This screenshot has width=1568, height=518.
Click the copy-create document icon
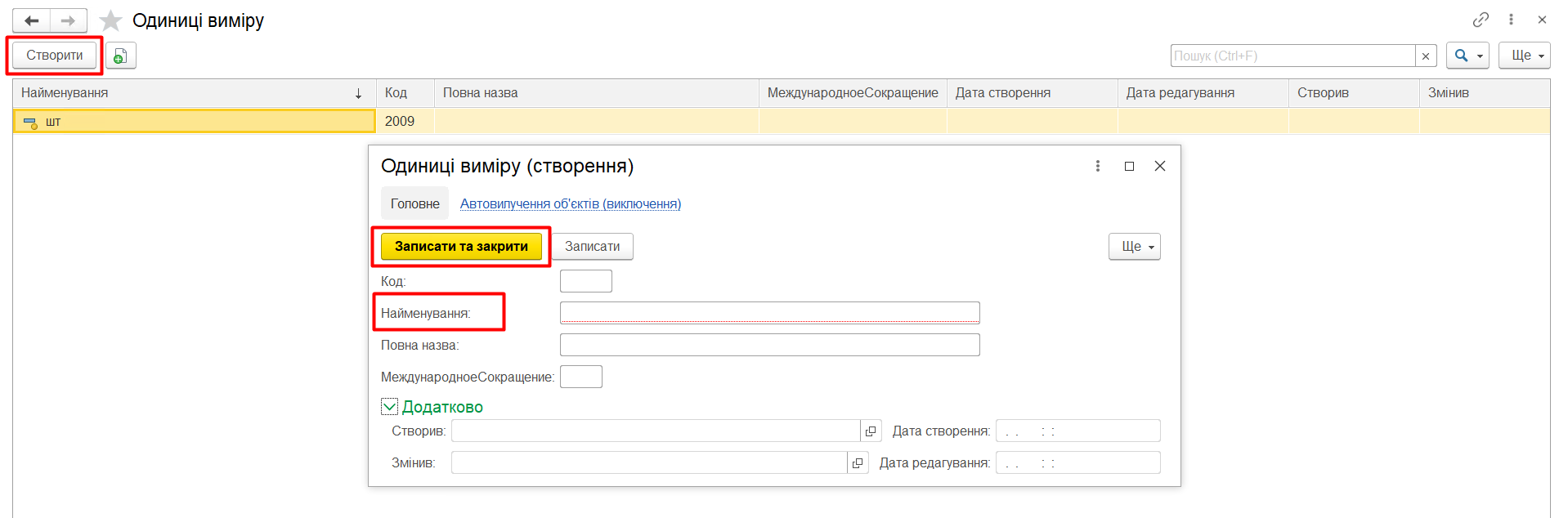pyautogui.click(x=120, y=56)
